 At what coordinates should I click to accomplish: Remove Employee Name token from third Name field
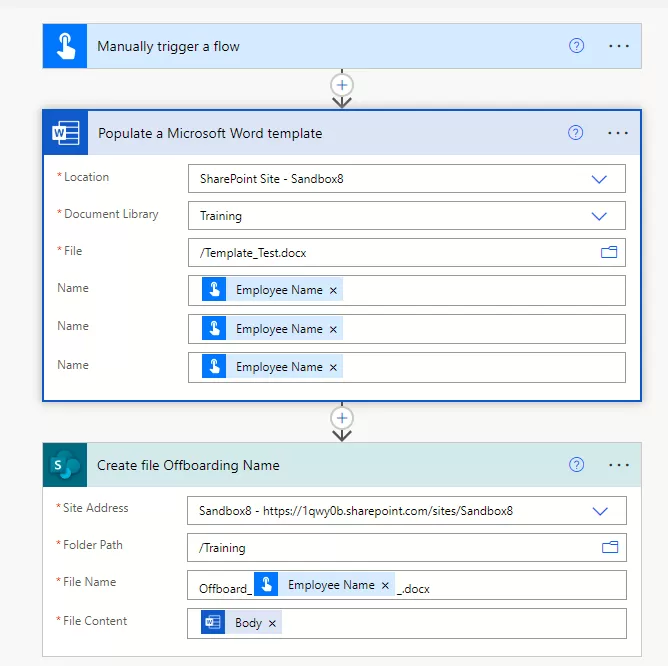click(x=334, y=367)
